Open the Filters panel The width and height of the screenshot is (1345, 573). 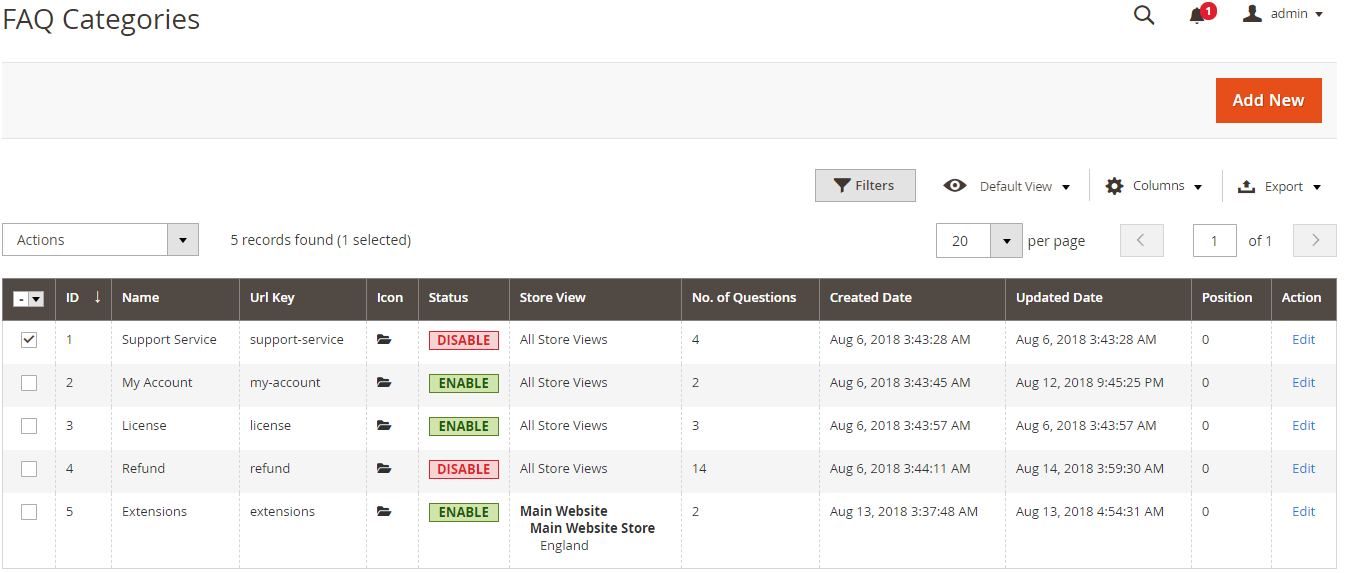coord(865,186)
